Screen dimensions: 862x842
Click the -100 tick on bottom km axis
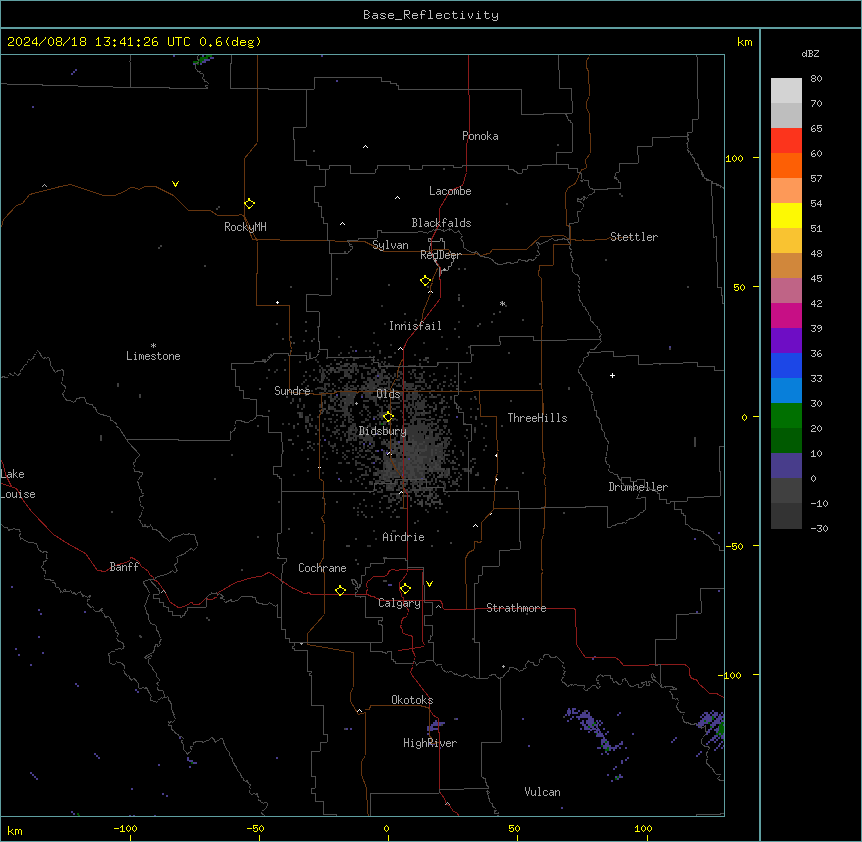click(x=125, y=829)
